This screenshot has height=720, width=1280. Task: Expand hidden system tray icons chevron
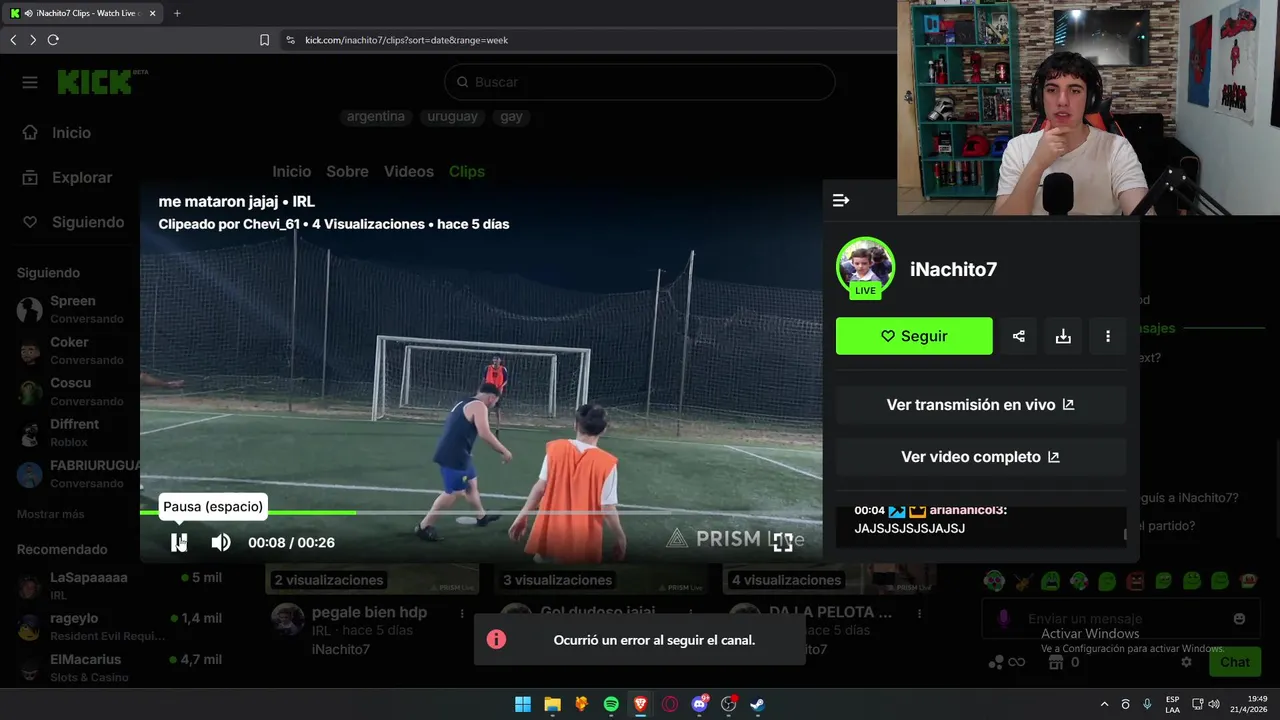[x=1104, y=704]
